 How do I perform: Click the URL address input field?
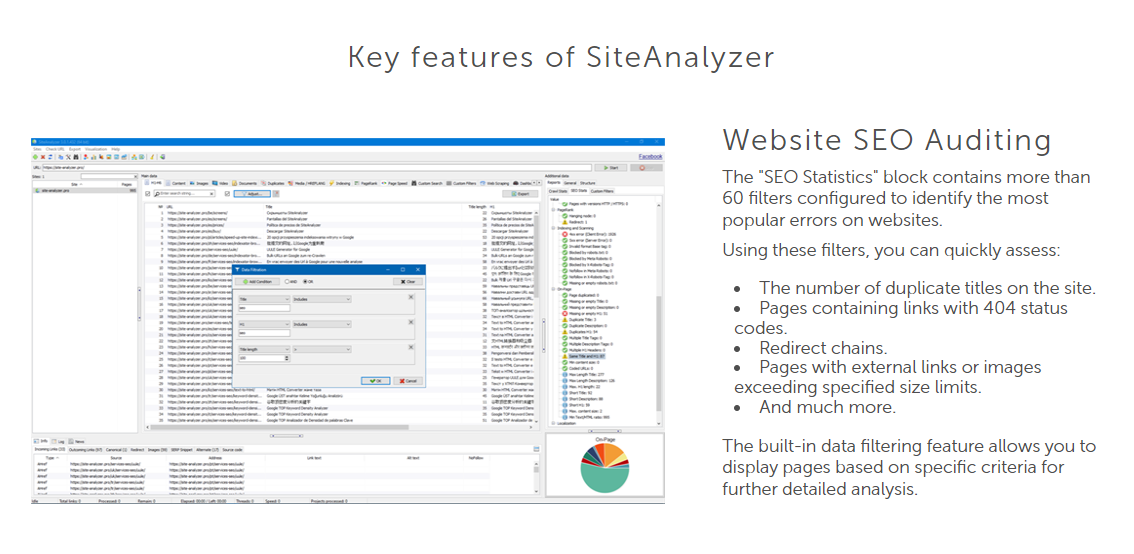click(x=317, y=167)
